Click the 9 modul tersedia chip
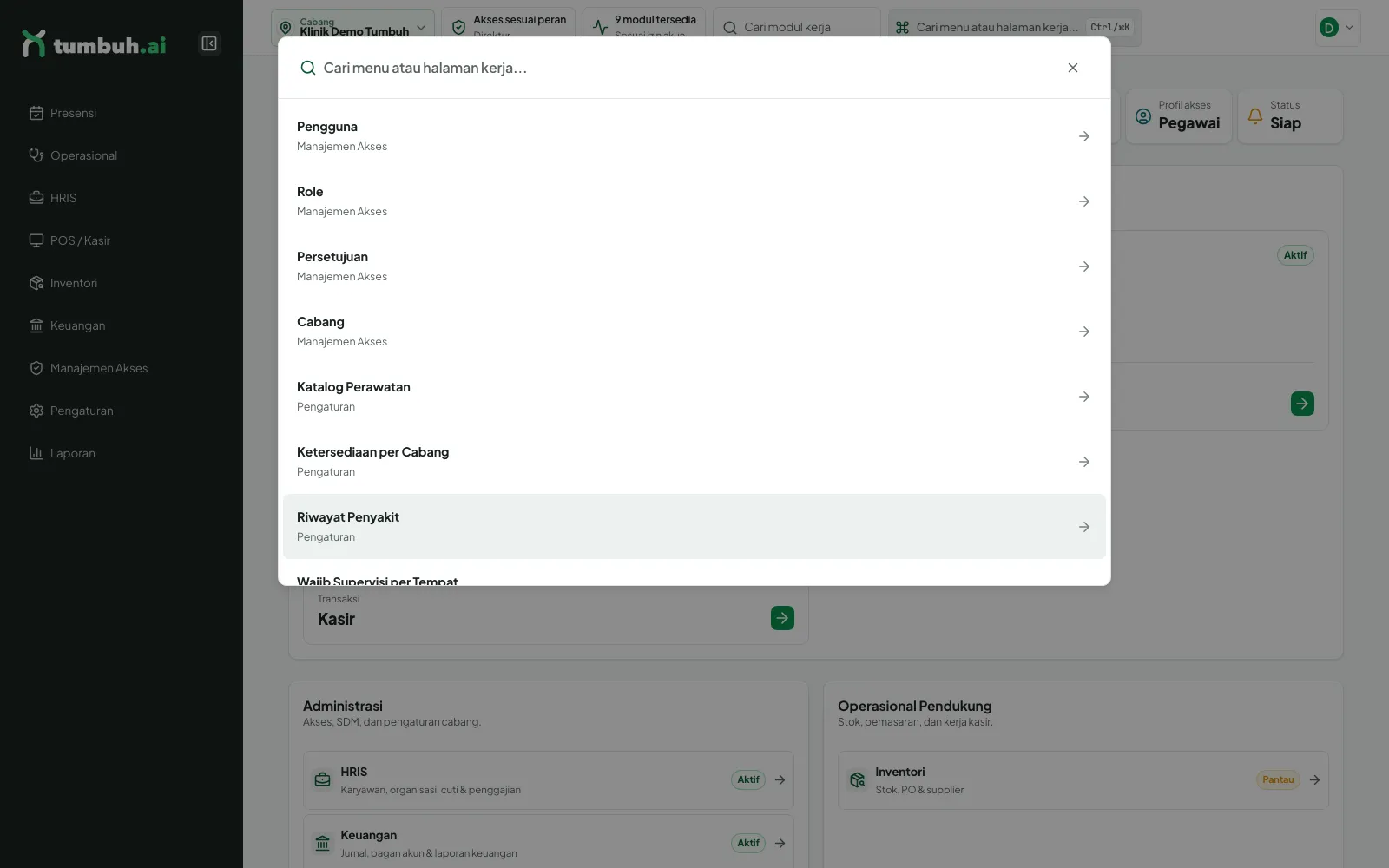The height and width of the screenshot is (868, 1389). (x=644, y=27)
